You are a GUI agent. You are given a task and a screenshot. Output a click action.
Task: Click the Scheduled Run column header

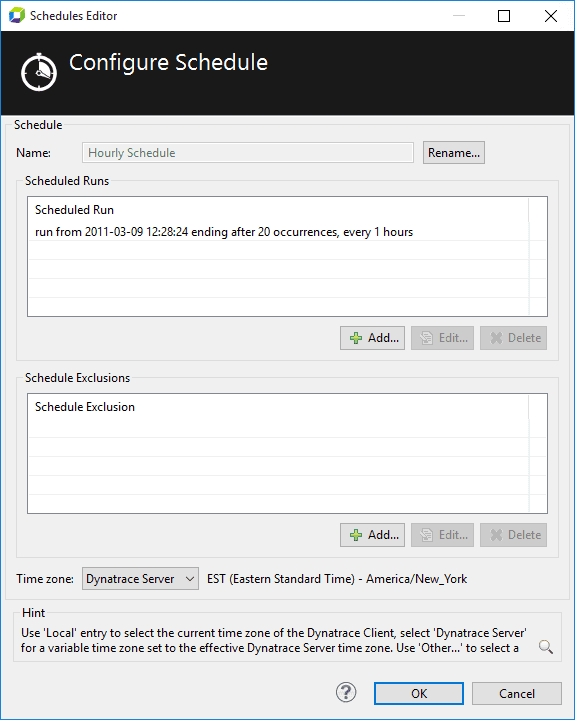click(x=279, y=210)
